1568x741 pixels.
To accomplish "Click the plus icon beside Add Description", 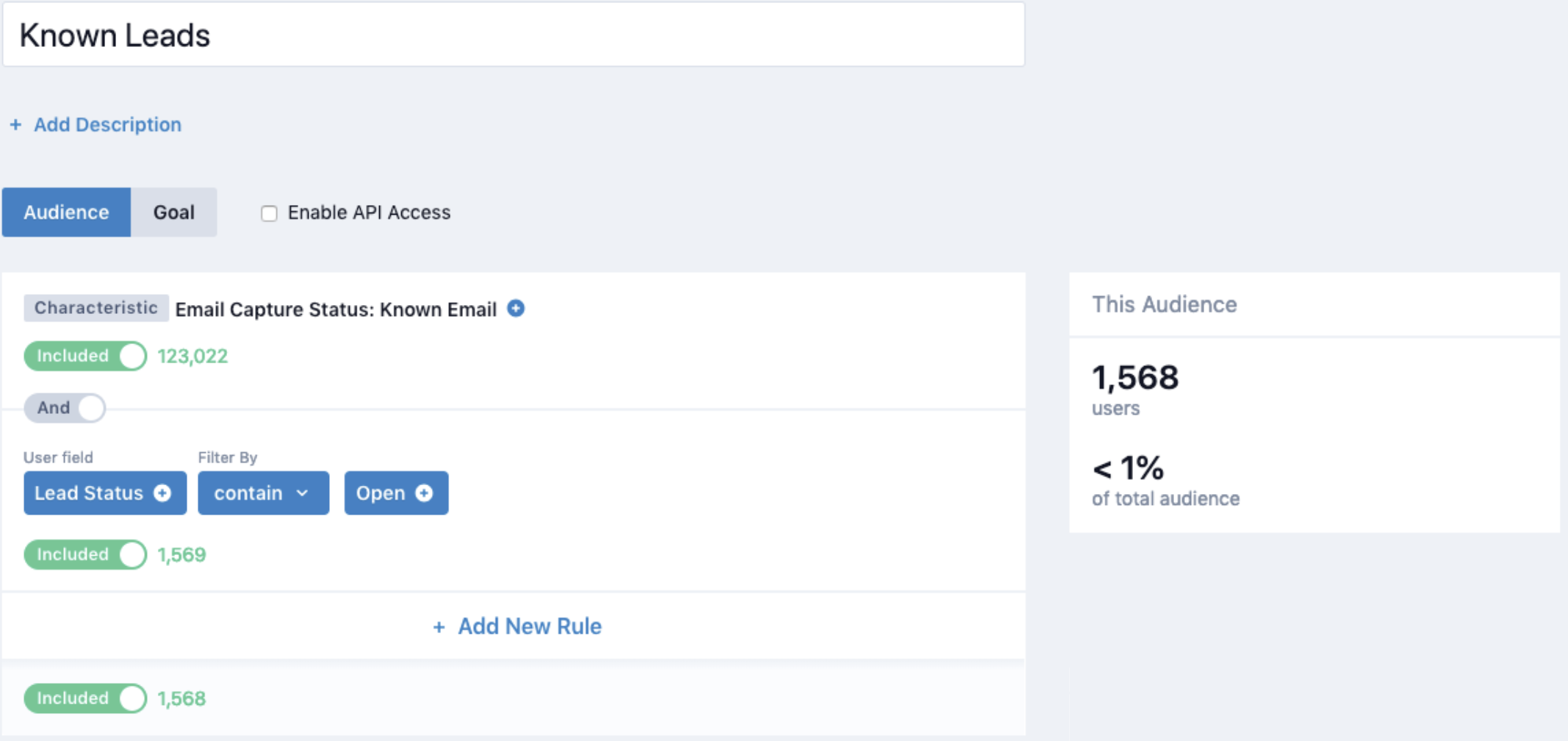I will pyautogui.click(x=15, y=125).
